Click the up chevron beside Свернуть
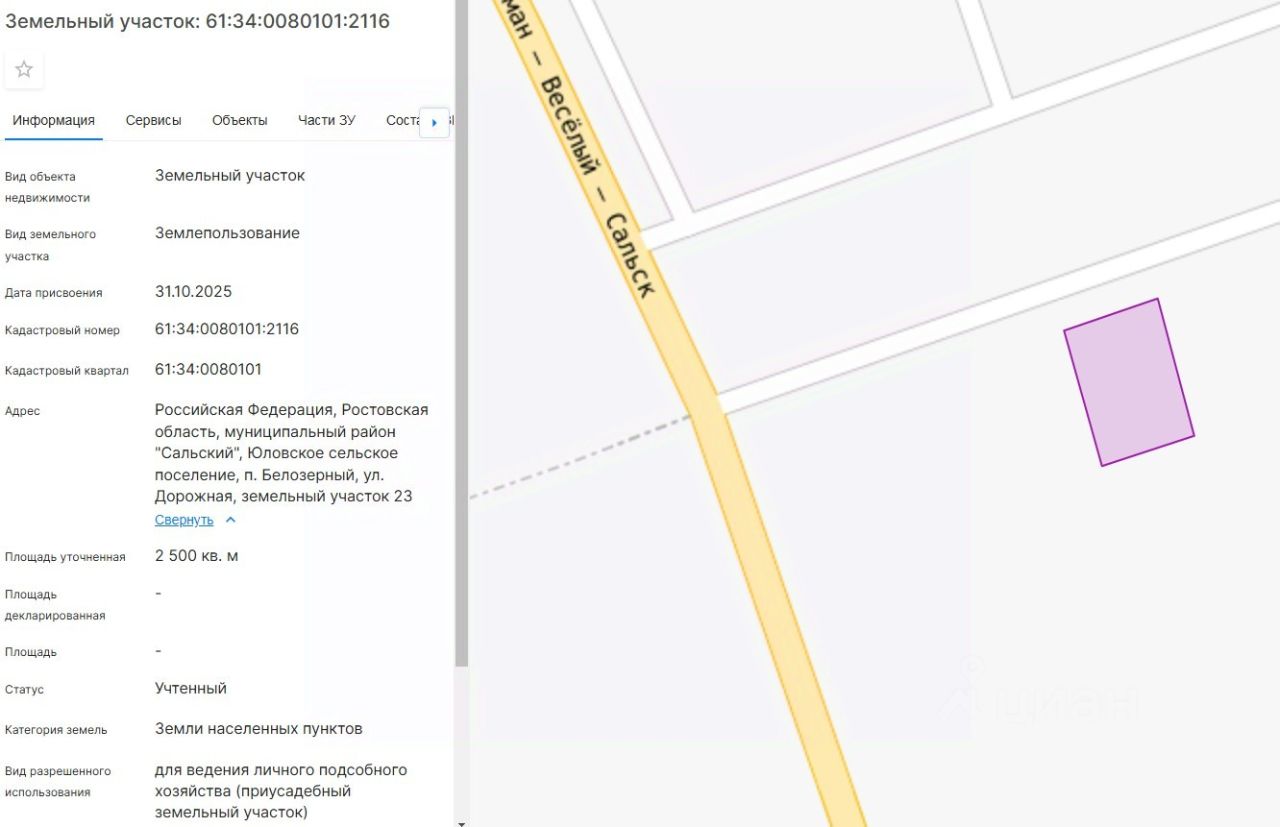This screenshot has height=827, width=1280. point(230,520)
